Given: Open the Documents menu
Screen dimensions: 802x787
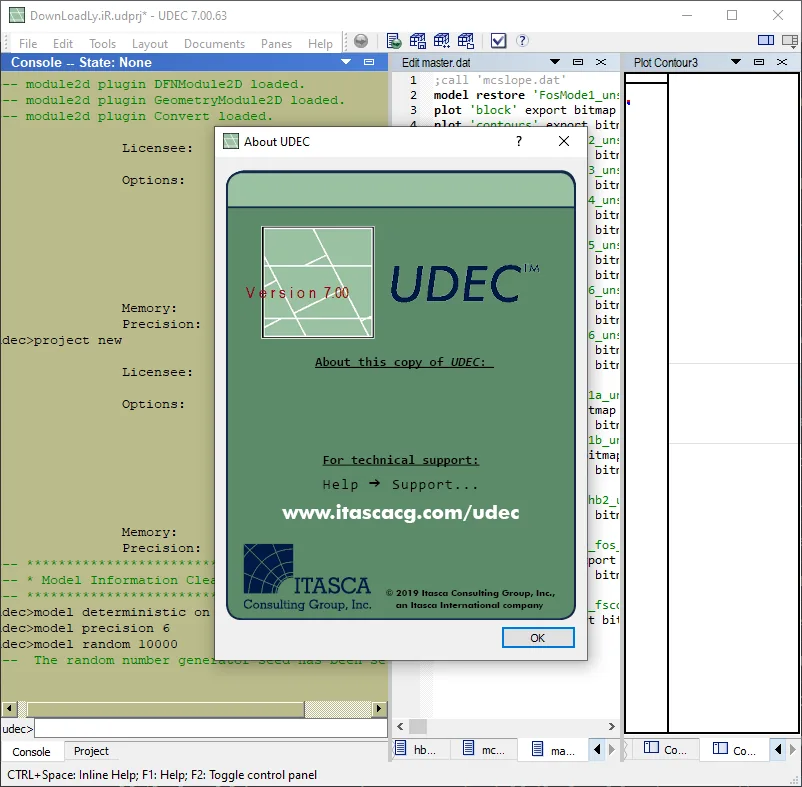Looking at the screenshot, I should pyautogui.click(x=214, y=44).
